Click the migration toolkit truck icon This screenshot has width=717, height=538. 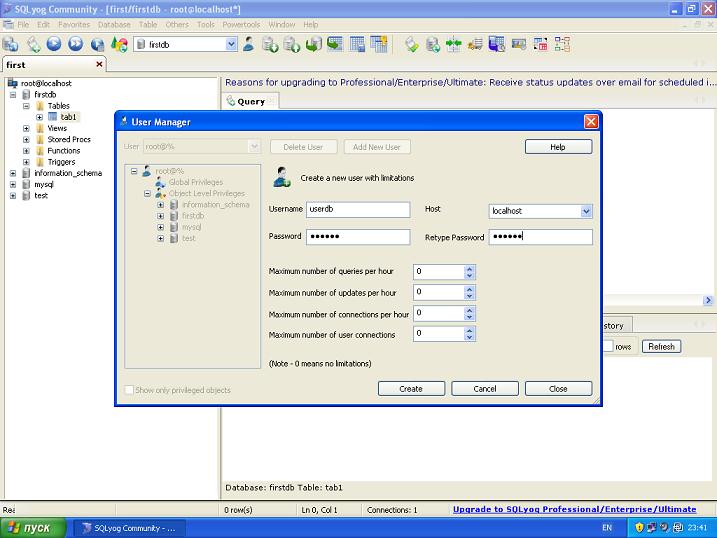click(x=476, y=44)
